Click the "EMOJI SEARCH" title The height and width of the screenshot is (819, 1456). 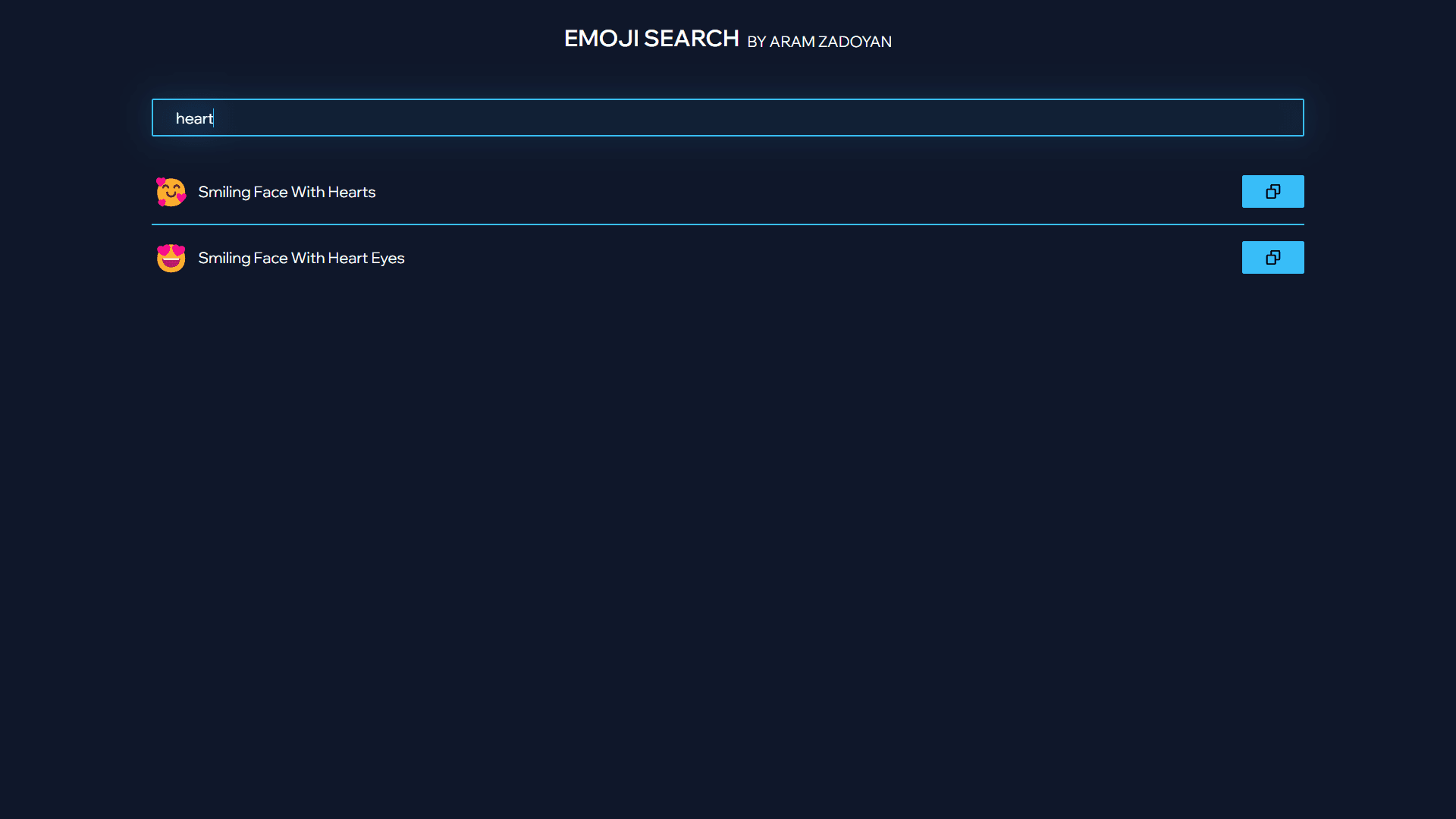[x=651, y=39]
